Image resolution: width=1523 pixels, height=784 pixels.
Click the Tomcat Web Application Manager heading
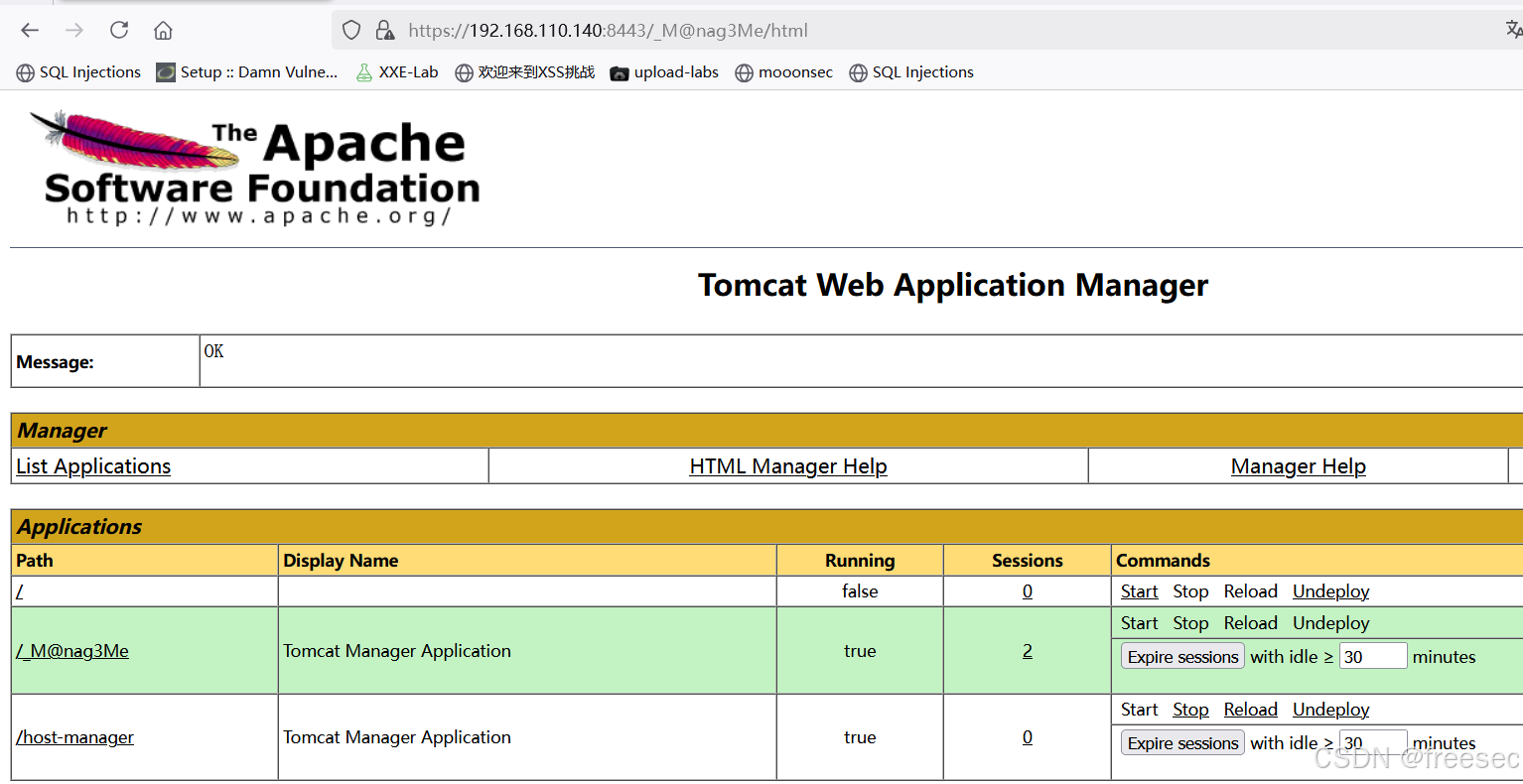coord(953,286)
